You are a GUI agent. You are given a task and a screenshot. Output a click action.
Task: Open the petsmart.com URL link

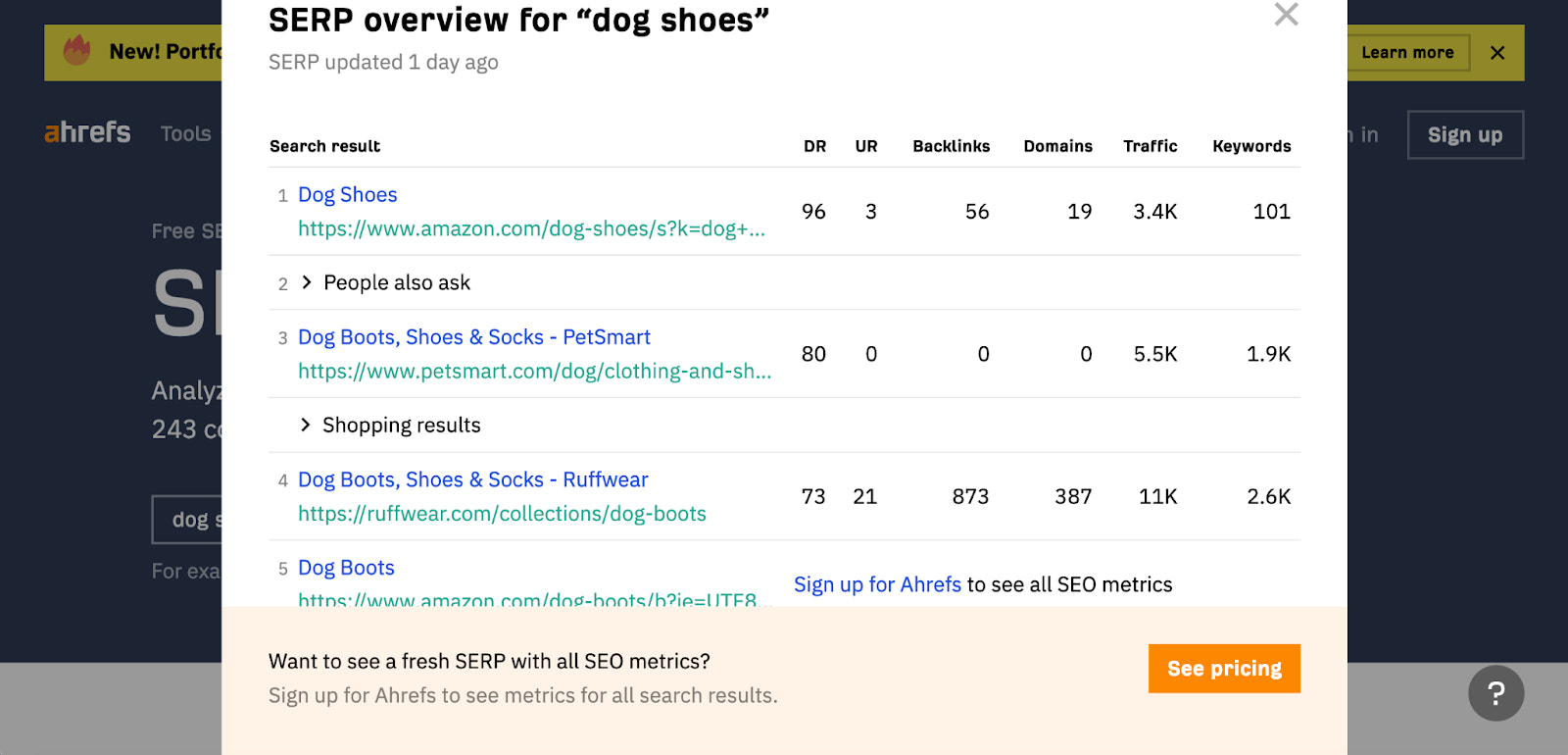coord(535,372)
